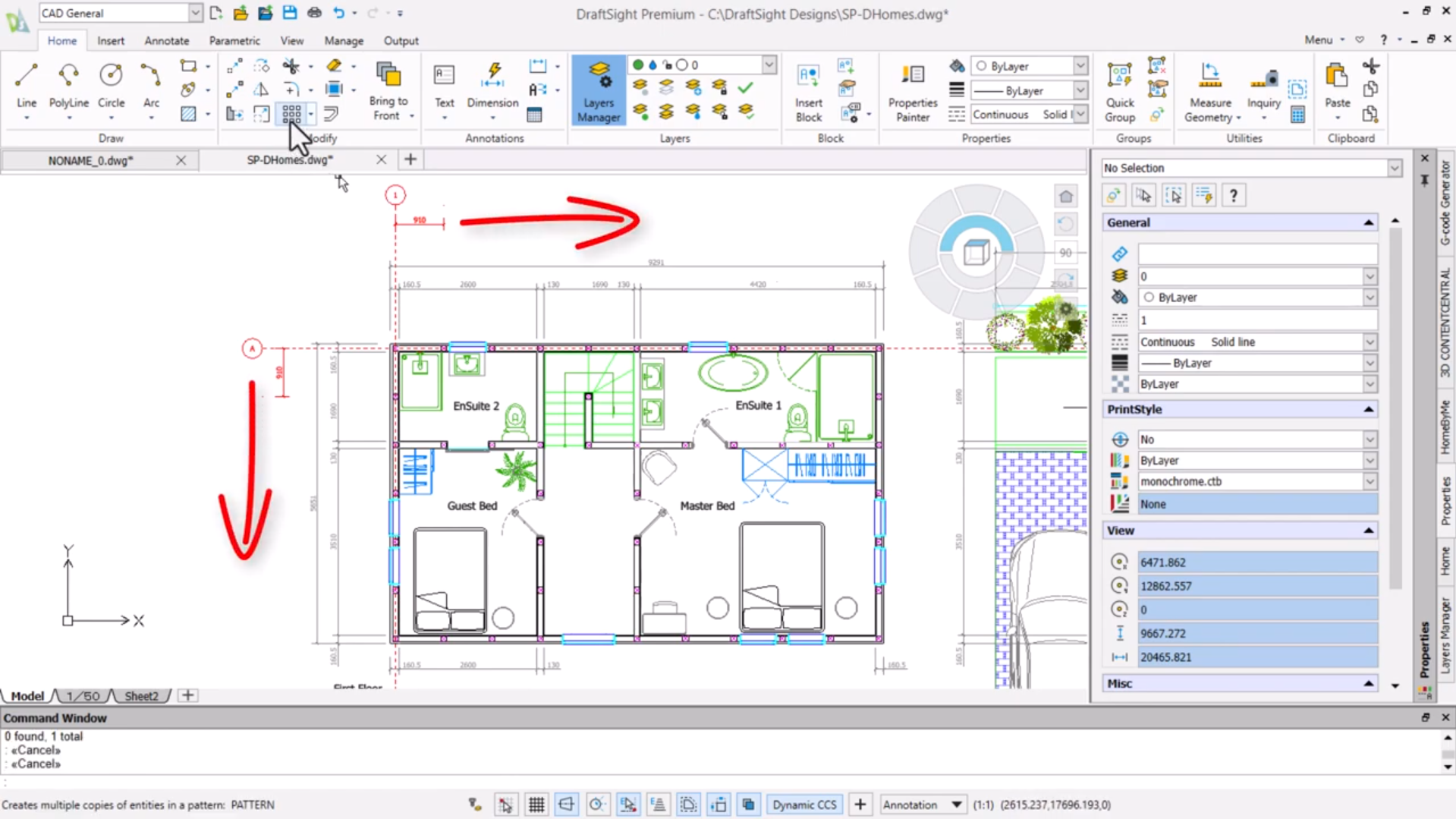Image resolution: width=1456 pixels, height=819 pixels.
Task: Select the Line drawing tool
Action: tap(27, 85)
